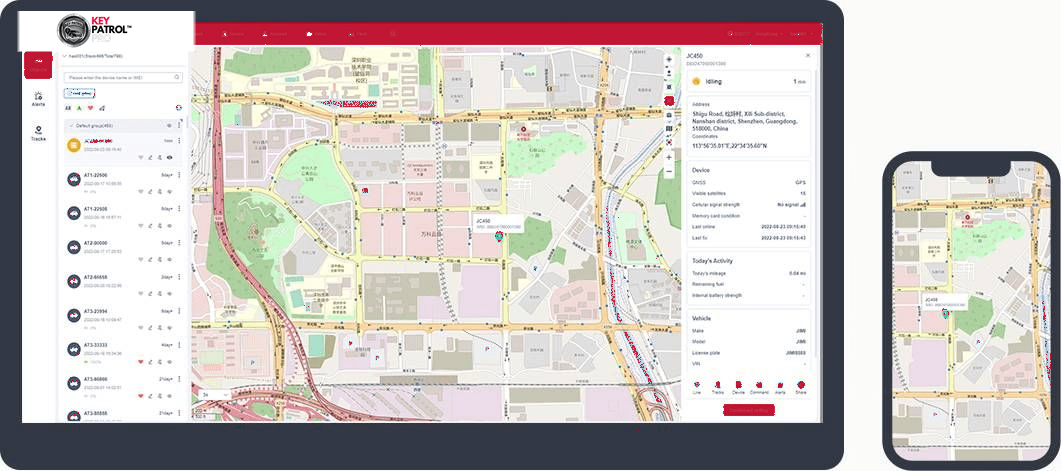Toggle favorite heart on AT3-86868 row
1061x471 pixels.
pos(141,395)
